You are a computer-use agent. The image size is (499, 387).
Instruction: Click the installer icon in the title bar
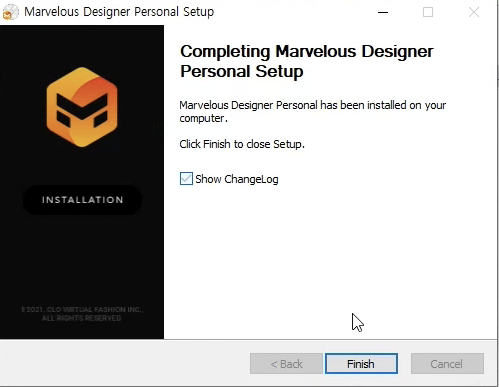[x=11, y=12]
